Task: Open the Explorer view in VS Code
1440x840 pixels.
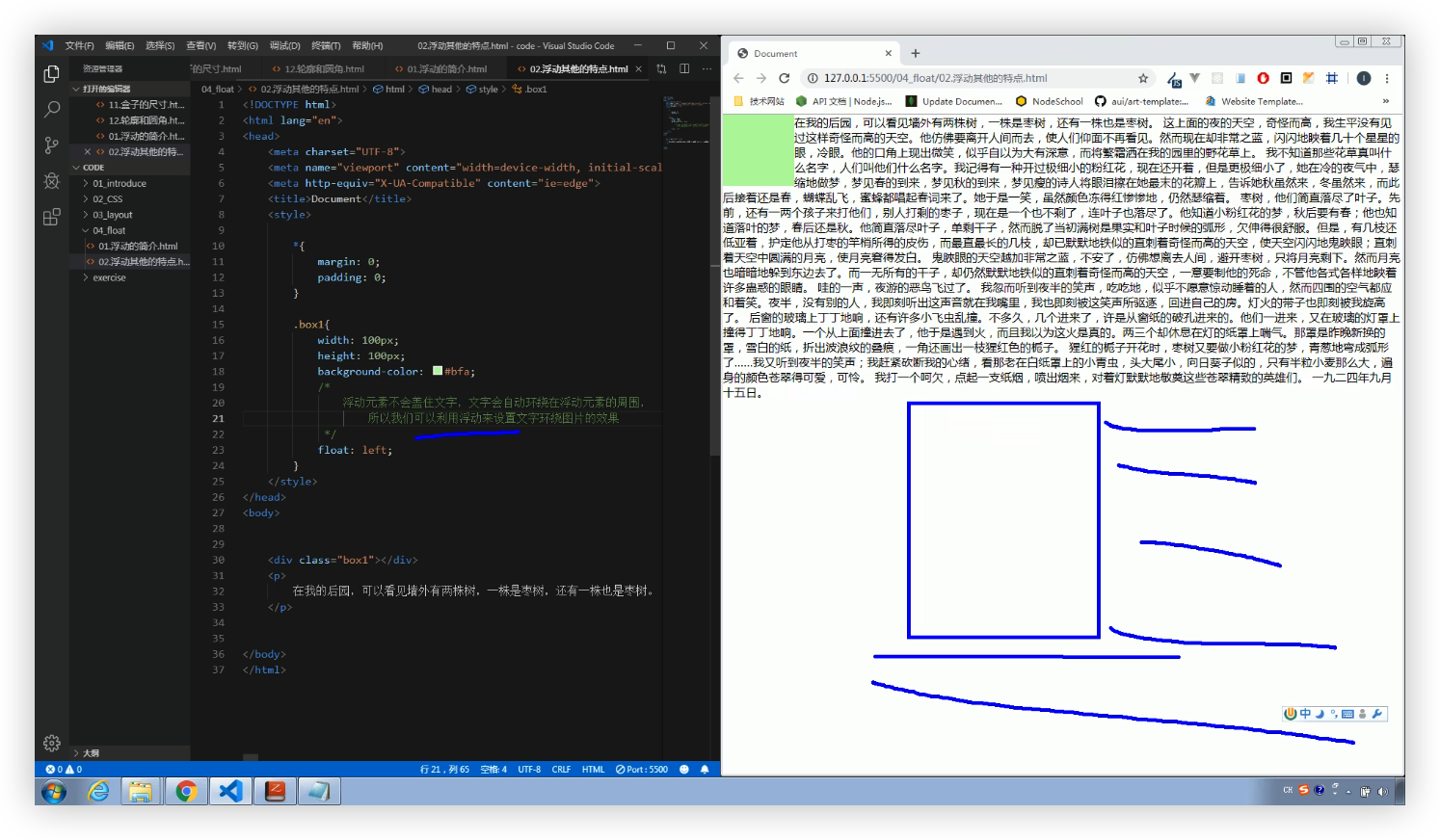Action: point(52,74)
